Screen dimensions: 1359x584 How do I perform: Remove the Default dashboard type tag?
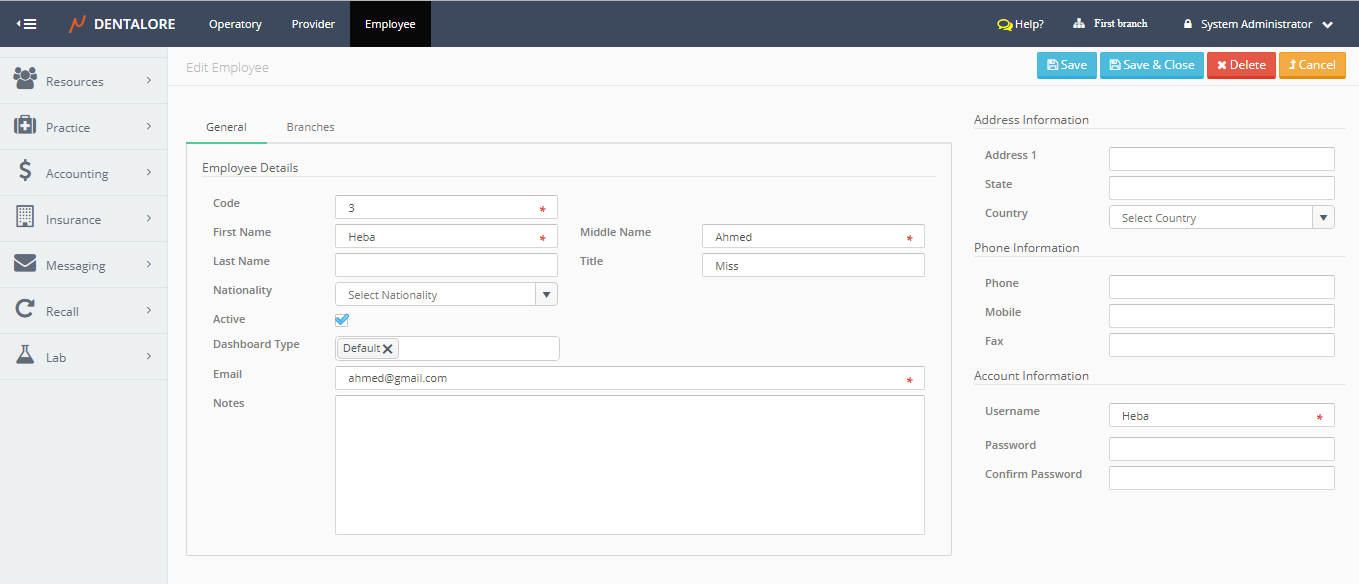(388, 348)
